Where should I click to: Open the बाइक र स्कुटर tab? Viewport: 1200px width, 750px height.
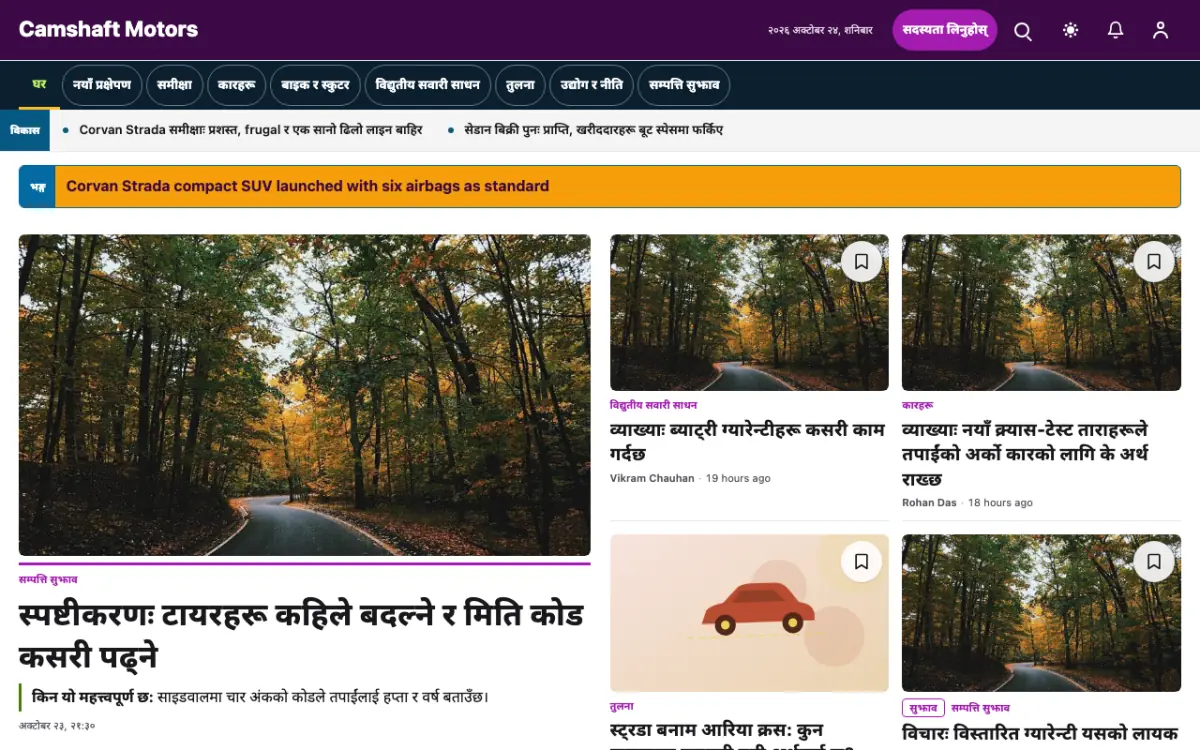click(x=315, y=85)
